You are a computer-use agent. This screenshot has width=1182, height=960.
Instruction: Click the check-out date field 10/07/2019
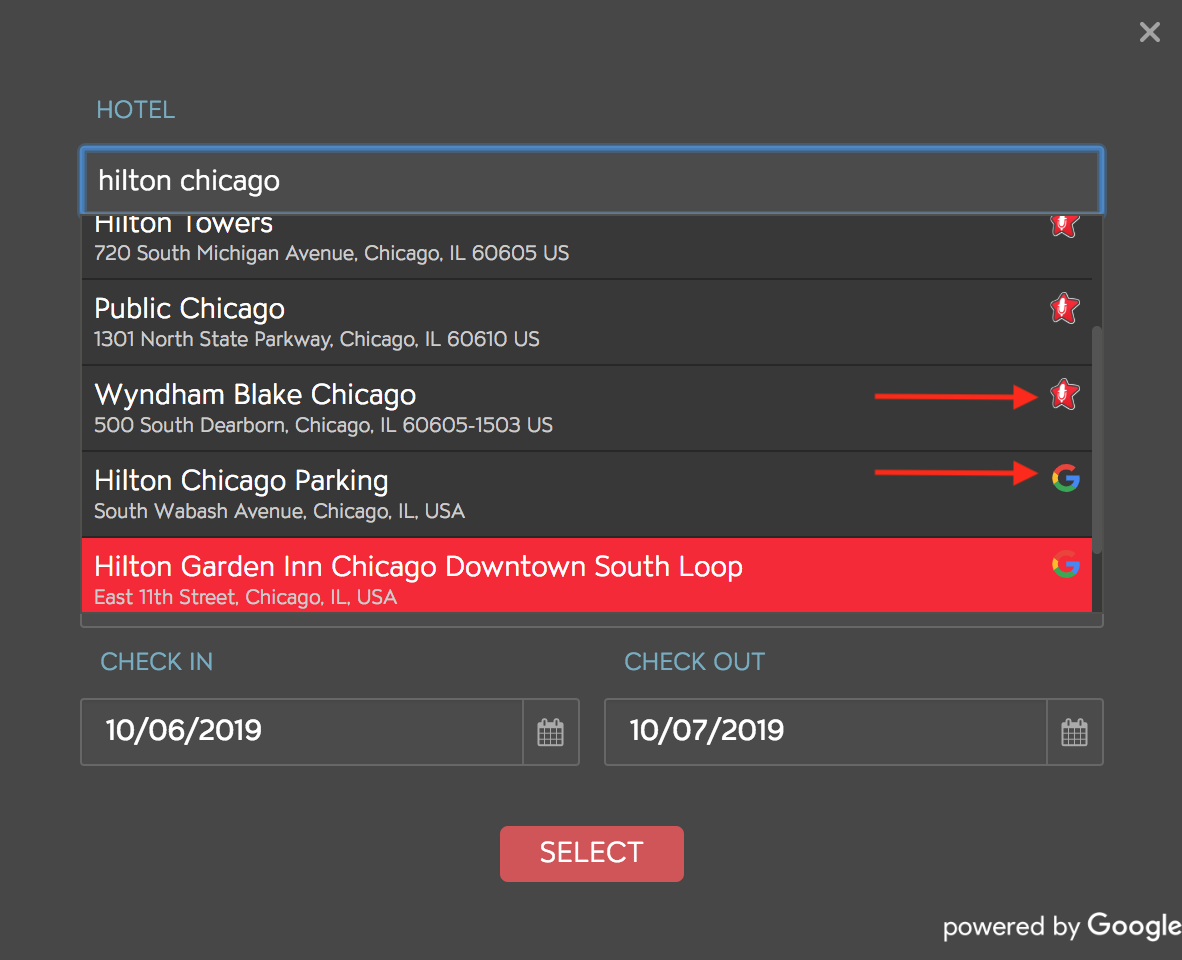click(x=826, y=732)
